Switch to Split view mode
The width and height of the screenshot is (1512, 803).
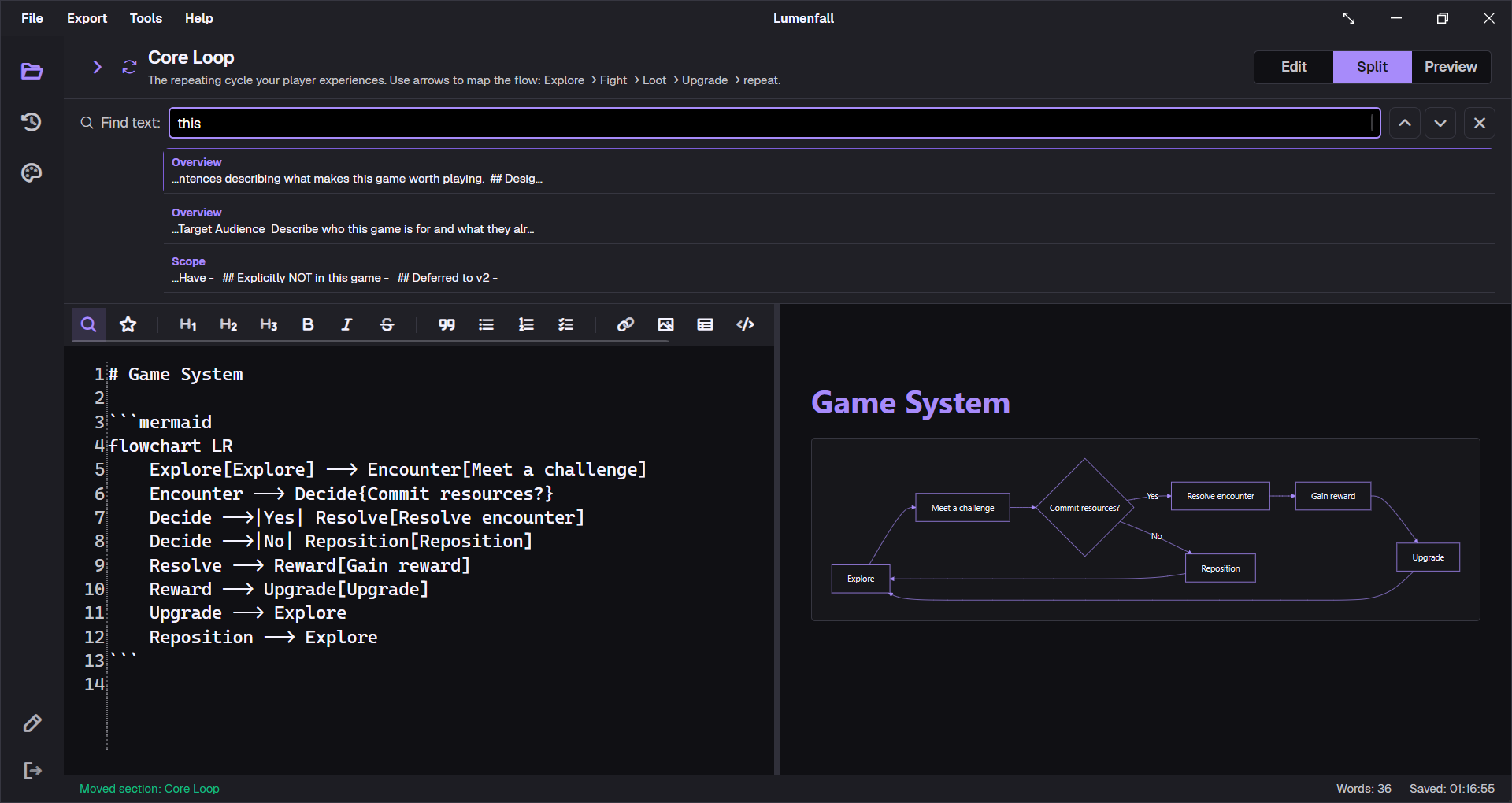(x=1372, y=67)
